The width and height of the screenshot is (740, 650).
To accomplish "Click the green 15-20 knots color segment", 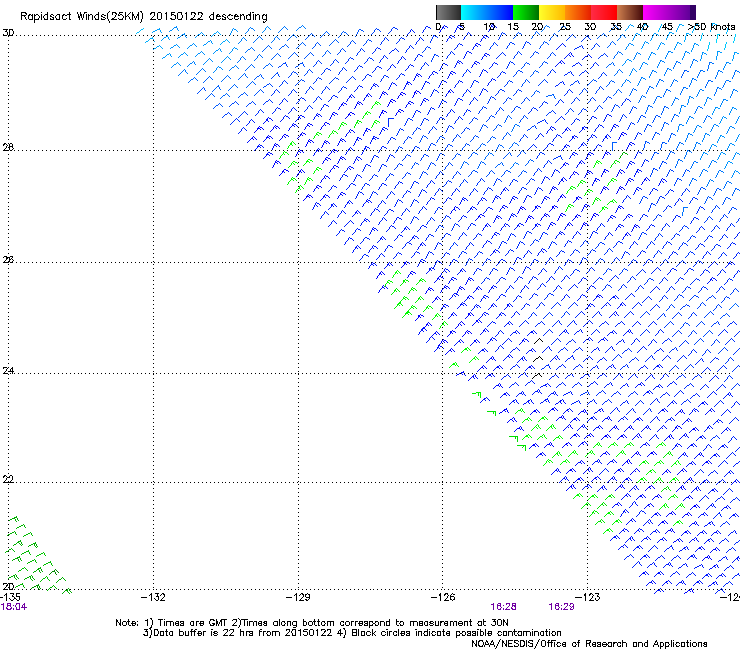I will [x=526, y=12].
